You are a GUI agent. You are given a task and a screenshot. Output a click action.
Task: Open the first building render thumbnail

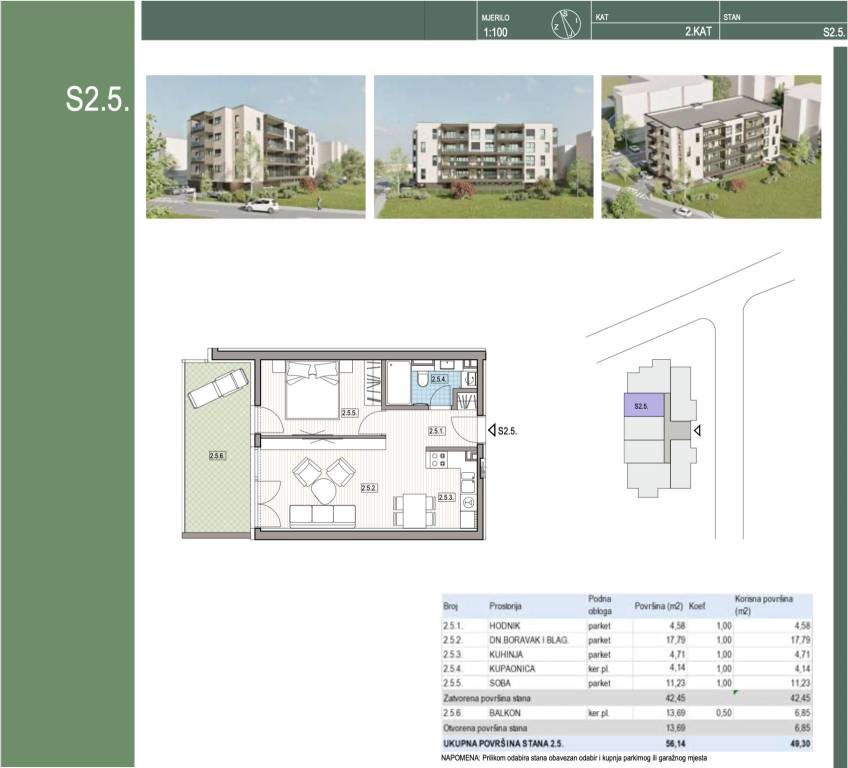[256, 147]
